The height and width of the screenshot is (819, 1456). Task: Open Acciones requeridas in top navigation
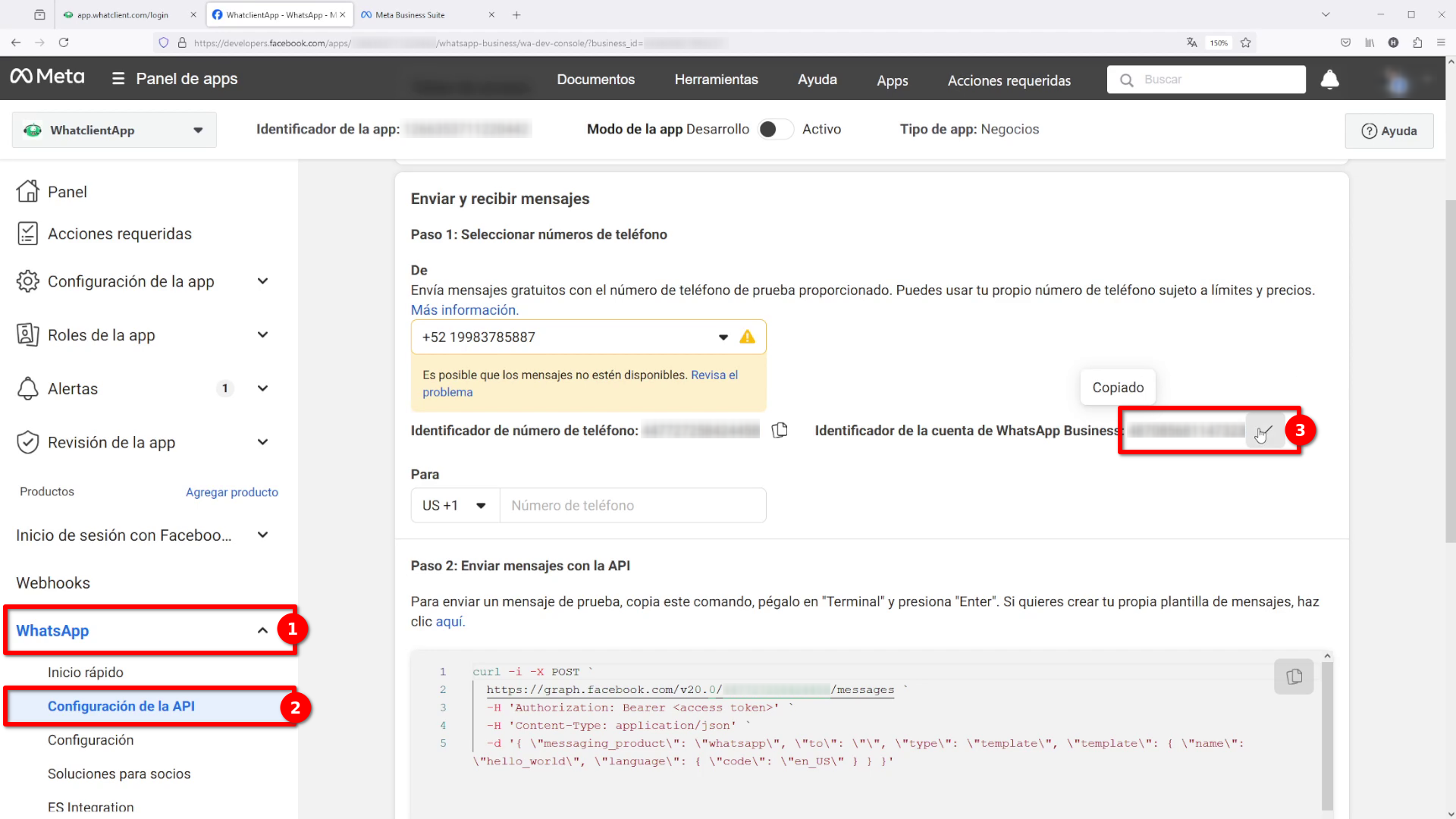[x=1009, y=80]
